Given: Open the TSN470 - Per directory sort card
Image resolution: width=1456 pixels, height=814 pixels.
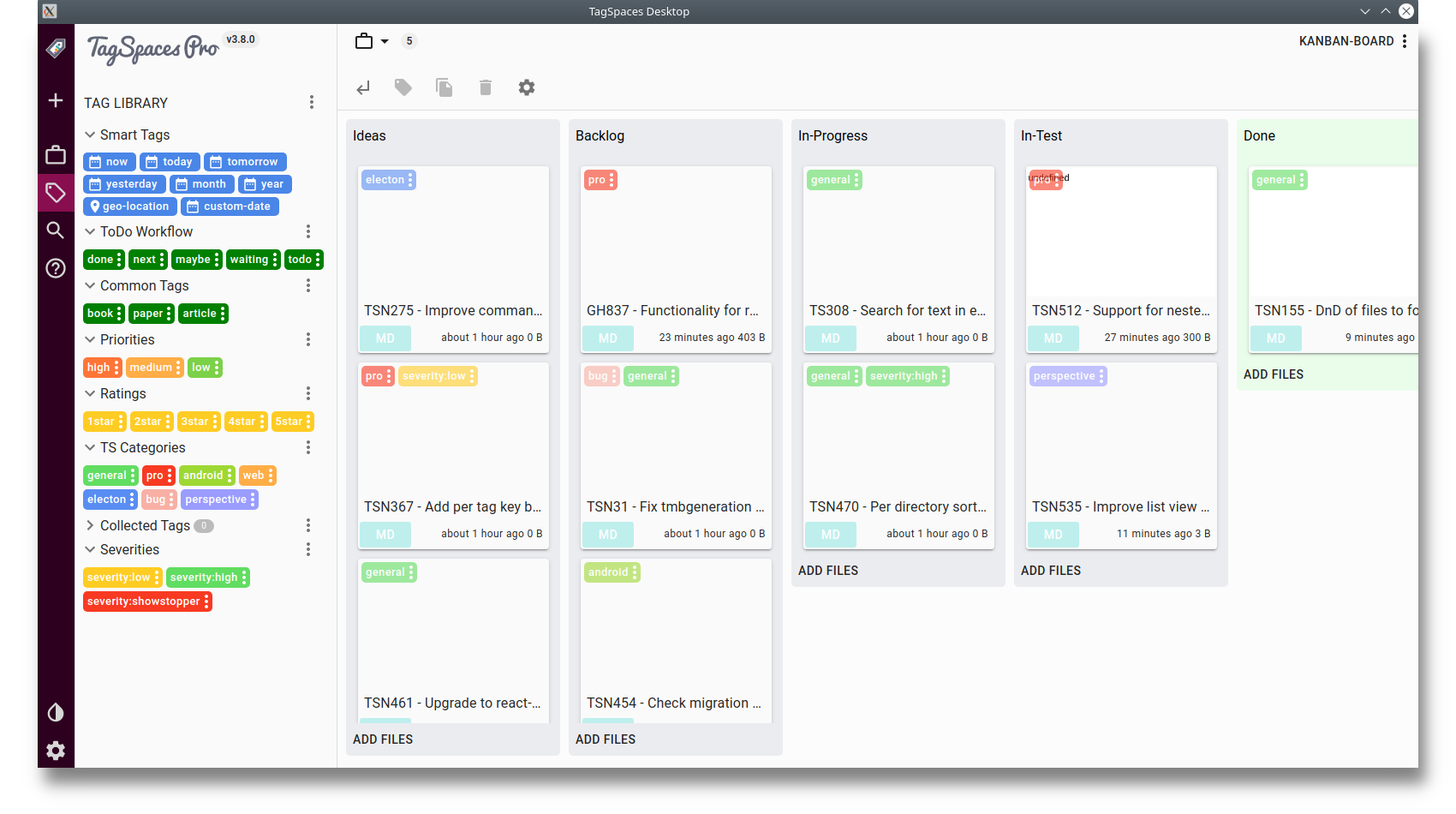Looking at the screenshot, I should tap(899, 456).
